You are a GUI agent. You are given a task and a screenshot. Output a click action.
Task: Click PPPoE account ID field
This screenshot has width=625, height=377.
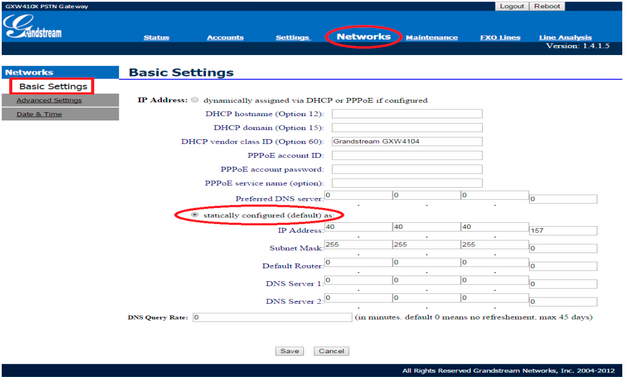click(x=407, y=155)
